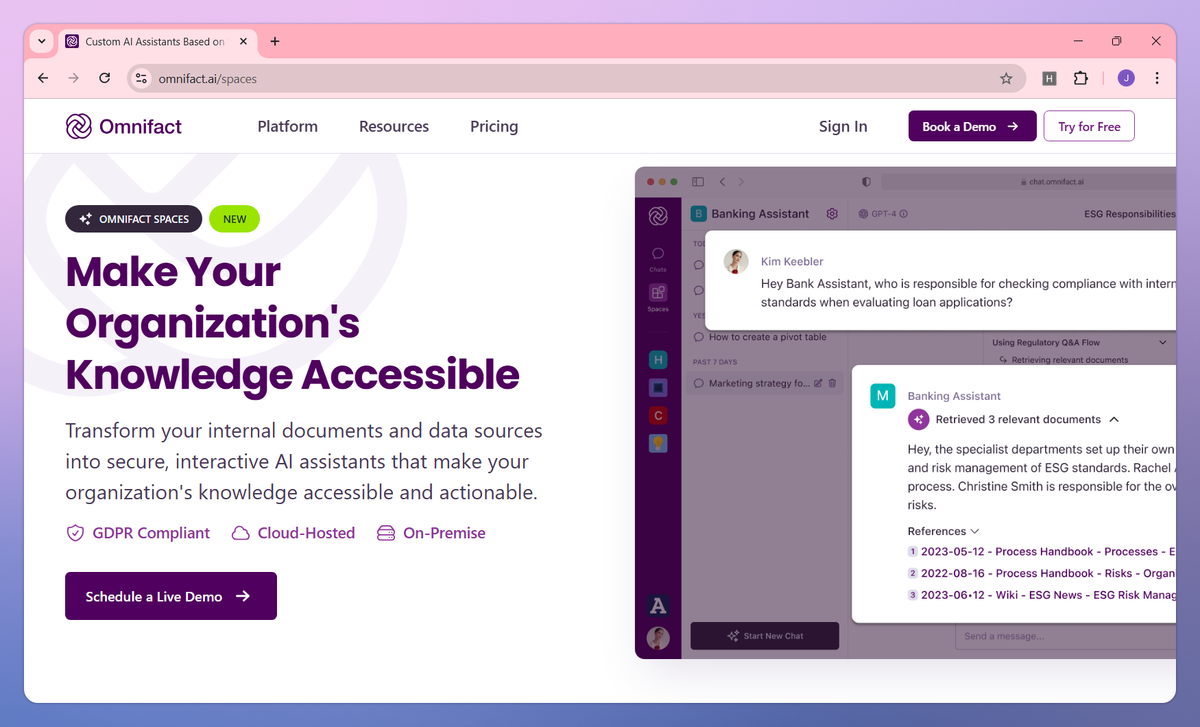1200x727 pixels.
Task: Go back using browser back arrow
Action: 43,78
